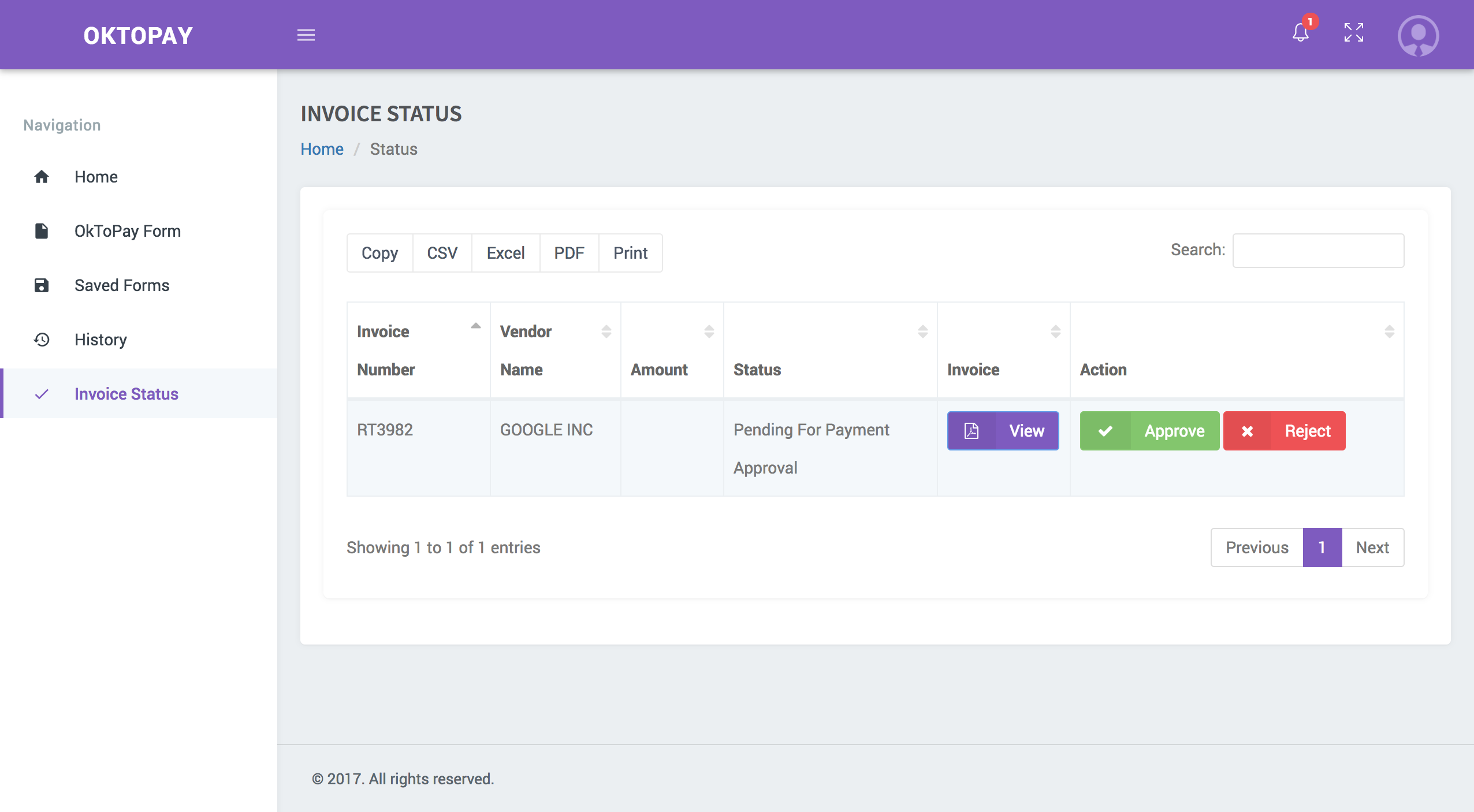Open the notifications bell icon
This screenshot has height=812, width=1474.
[x=1300, y=33]
